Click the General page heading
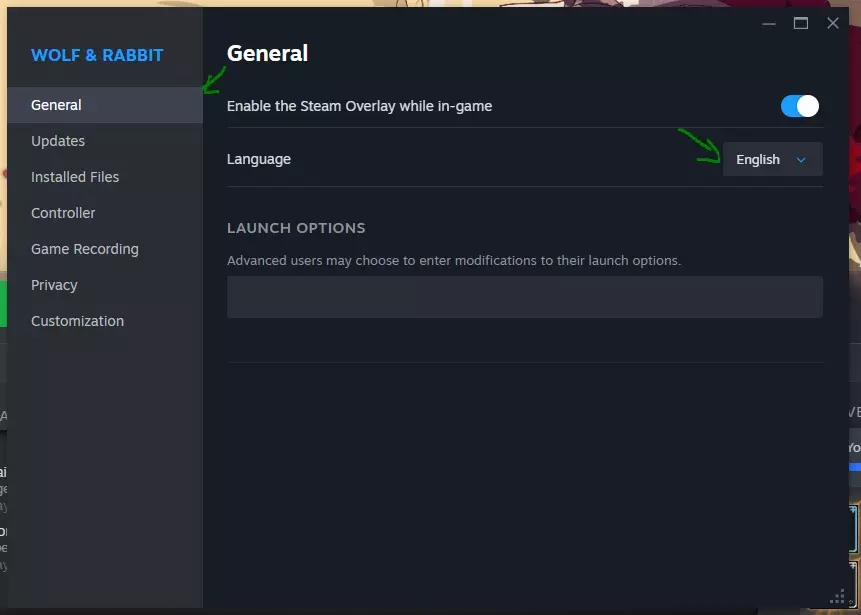 (x=267, y=53)
